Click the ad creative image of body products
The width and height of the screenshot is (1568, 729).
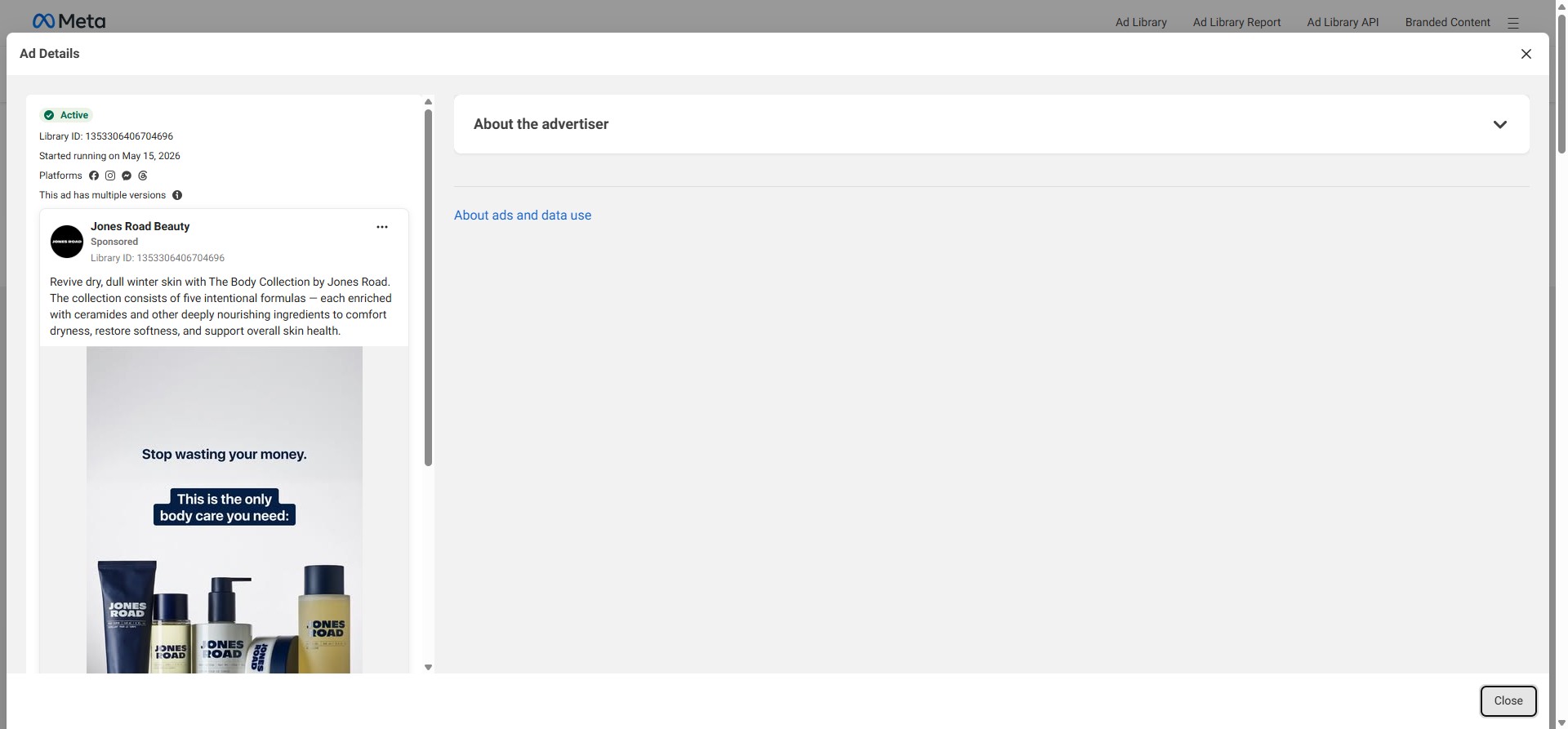(x=225, y=510)
